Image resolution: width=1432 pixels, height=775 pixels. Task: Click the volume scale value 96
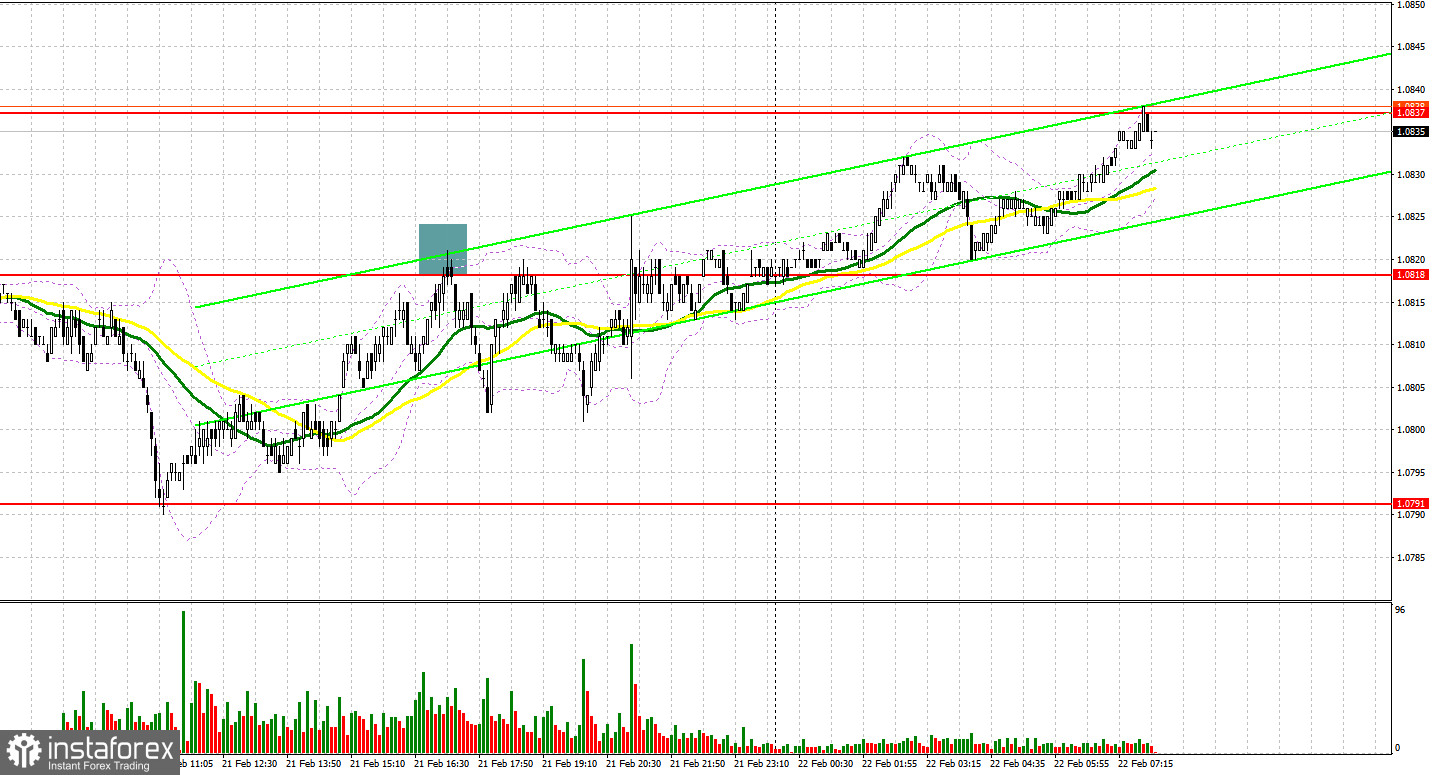tap(1402, 609)
